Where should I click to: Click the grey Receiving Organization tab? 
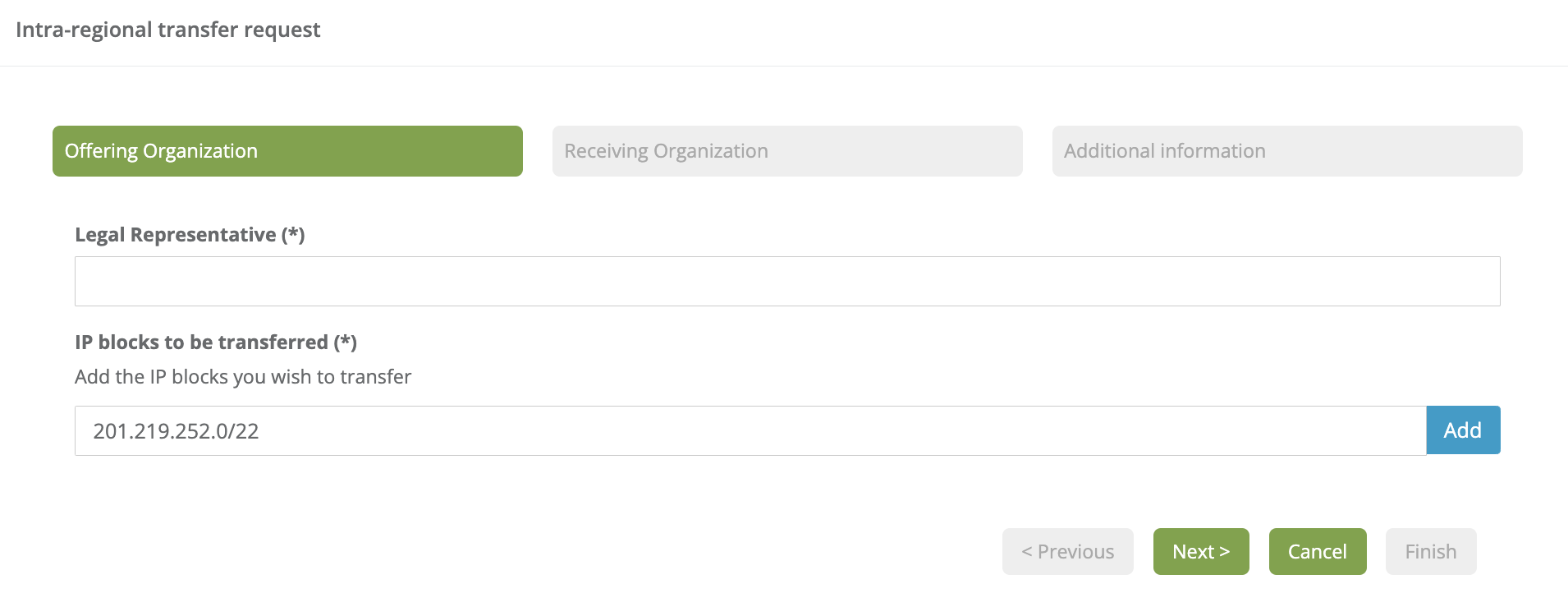(x=786, y=151)
